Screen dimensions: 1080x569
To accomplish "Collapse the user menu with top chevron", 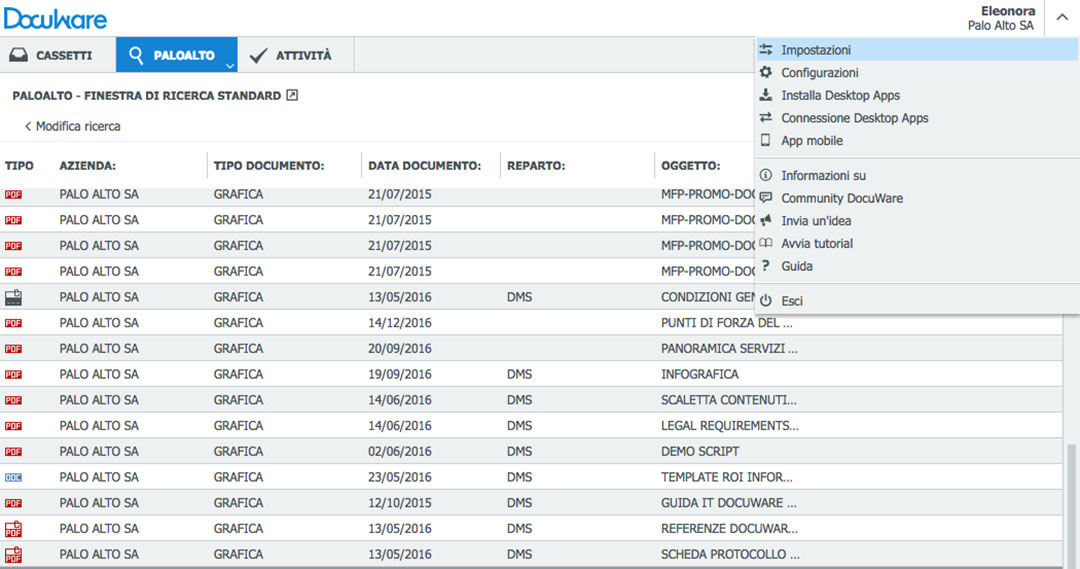I will [1062, 18].
